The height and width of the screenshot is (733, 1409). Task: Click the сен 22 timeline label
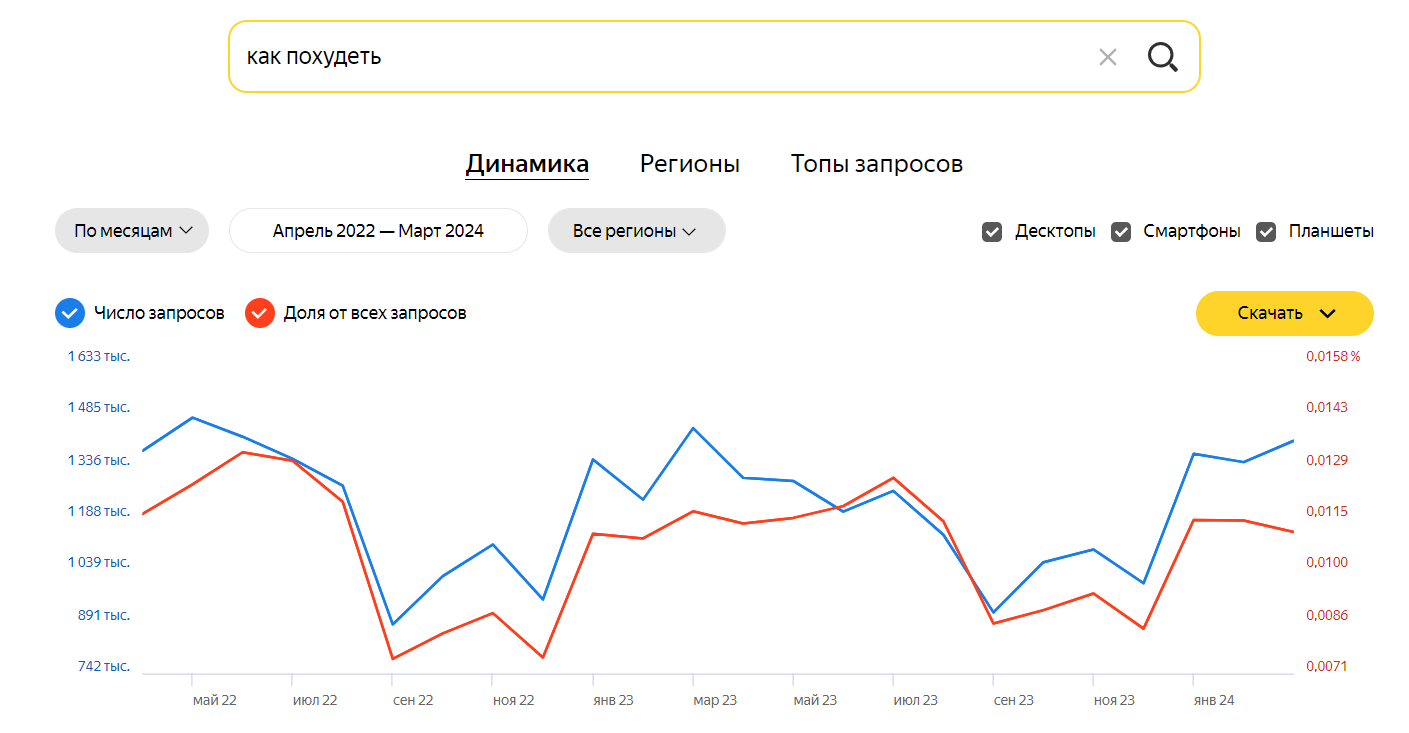413,700
